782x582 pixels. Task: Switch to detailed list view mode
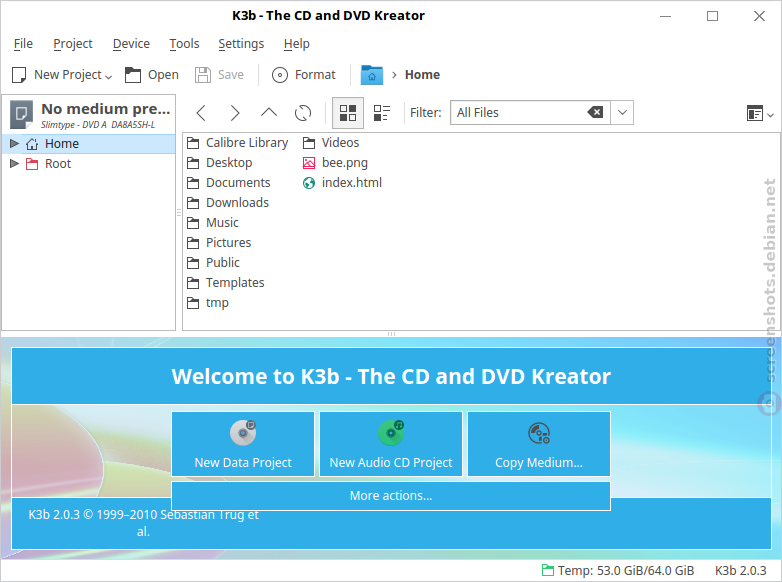tap(382, 113)
